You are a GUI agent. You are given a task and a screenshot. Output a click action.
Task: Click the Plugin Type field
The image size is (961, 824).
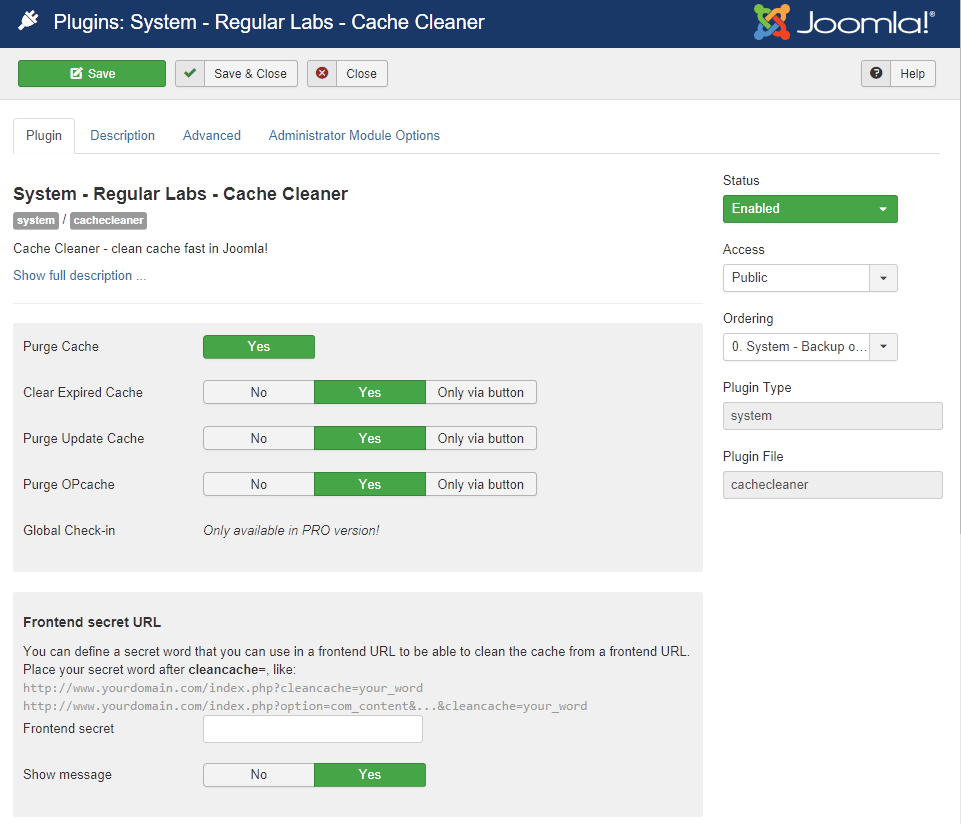pos(832,416)
